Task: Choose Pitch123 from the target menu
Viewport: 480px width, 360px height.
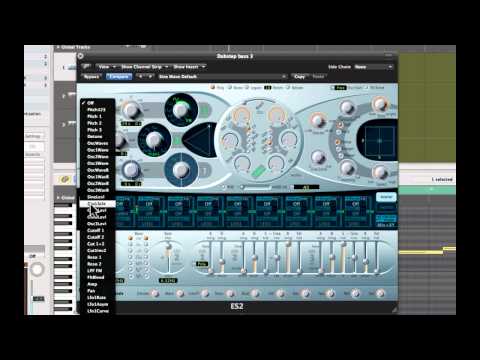Action: tap(97, 110)
